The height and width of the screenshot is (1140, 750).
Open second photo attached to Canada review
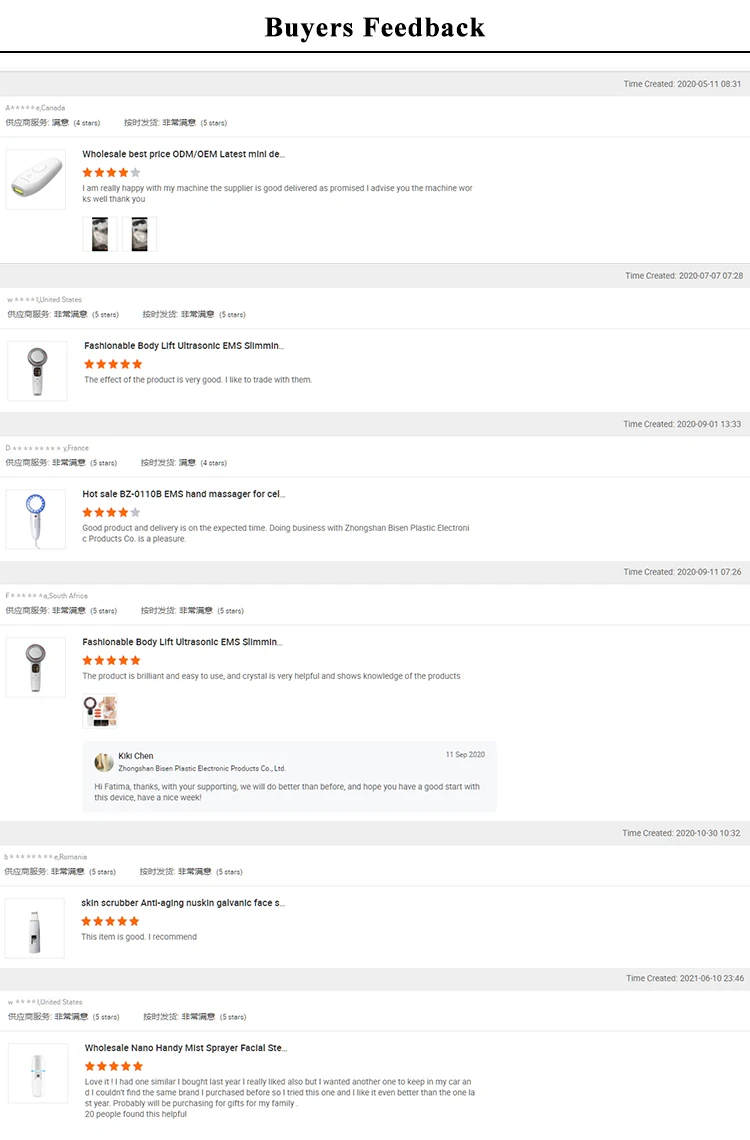[139, 234]
